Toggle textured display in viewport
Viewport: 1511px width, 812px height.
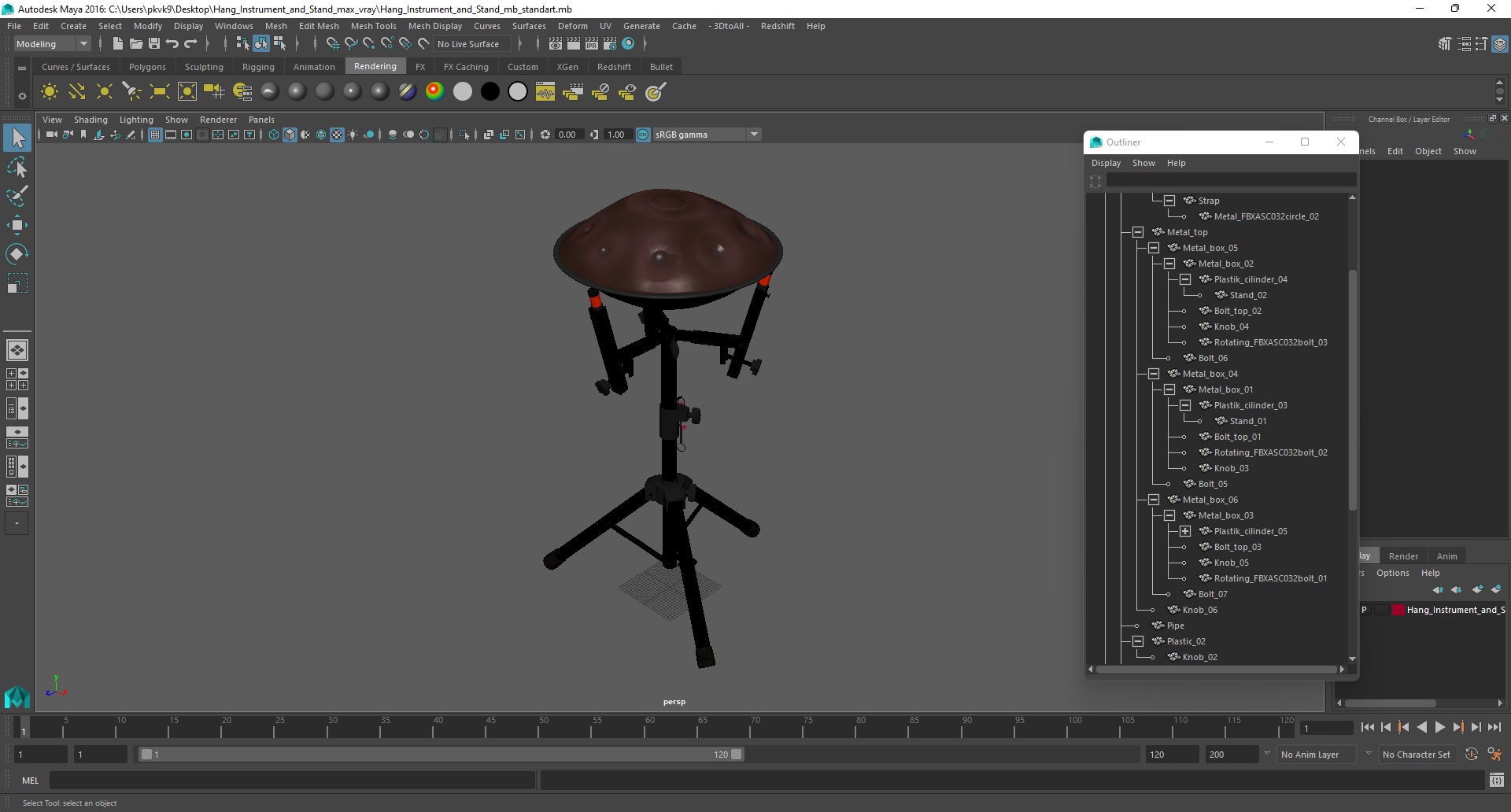click(337, 135)
